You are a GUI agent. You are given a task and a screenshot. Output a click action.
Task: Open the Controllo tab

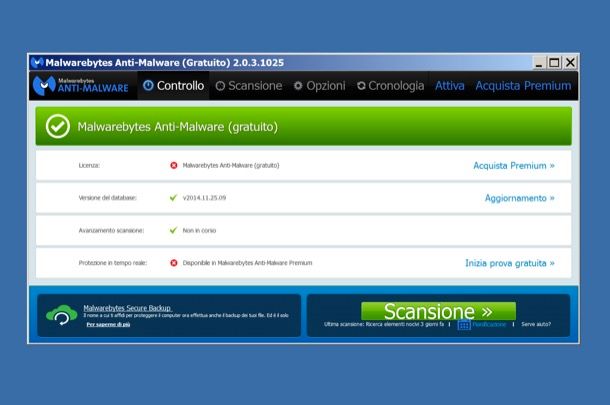point(174,86)
